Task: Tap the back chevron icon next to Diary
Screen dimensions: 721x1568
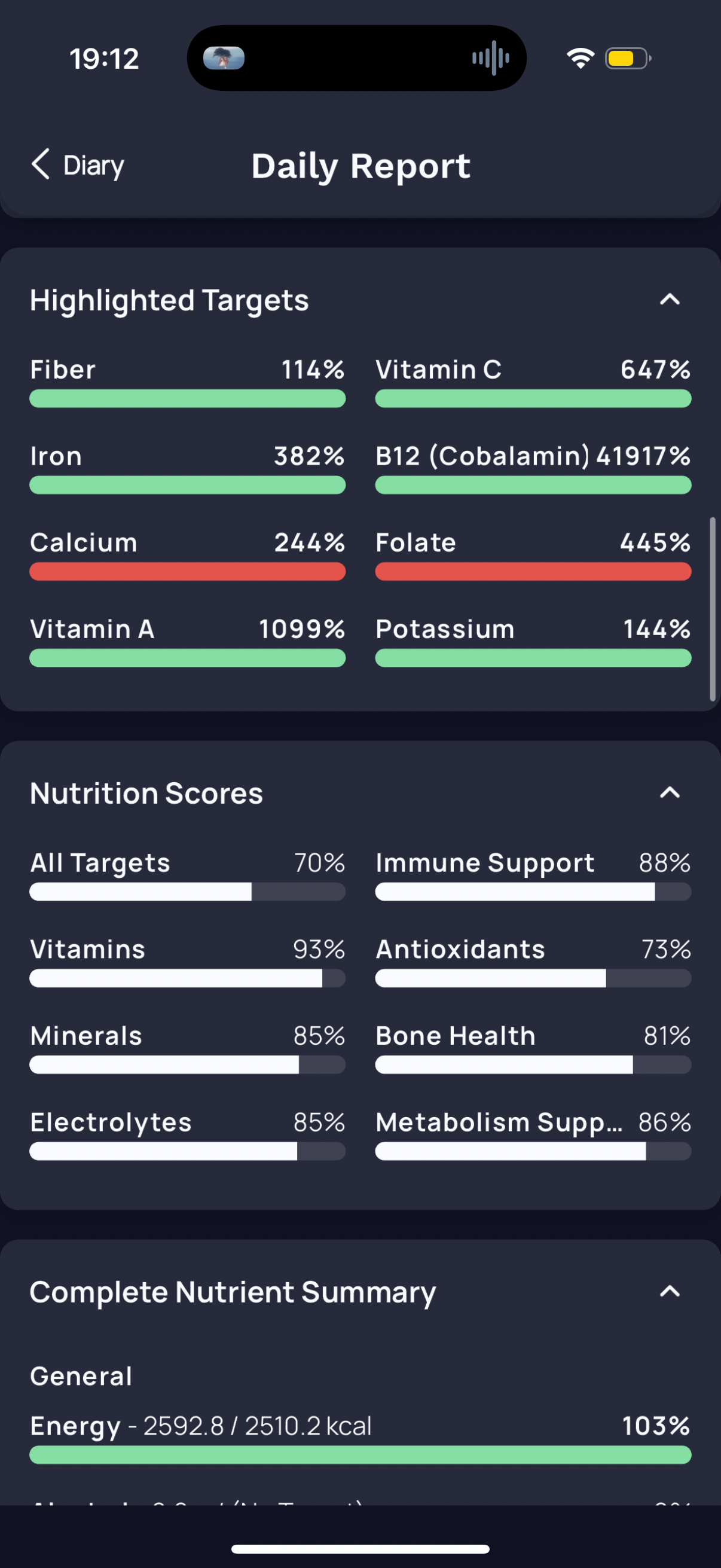Action: [41, 164]
